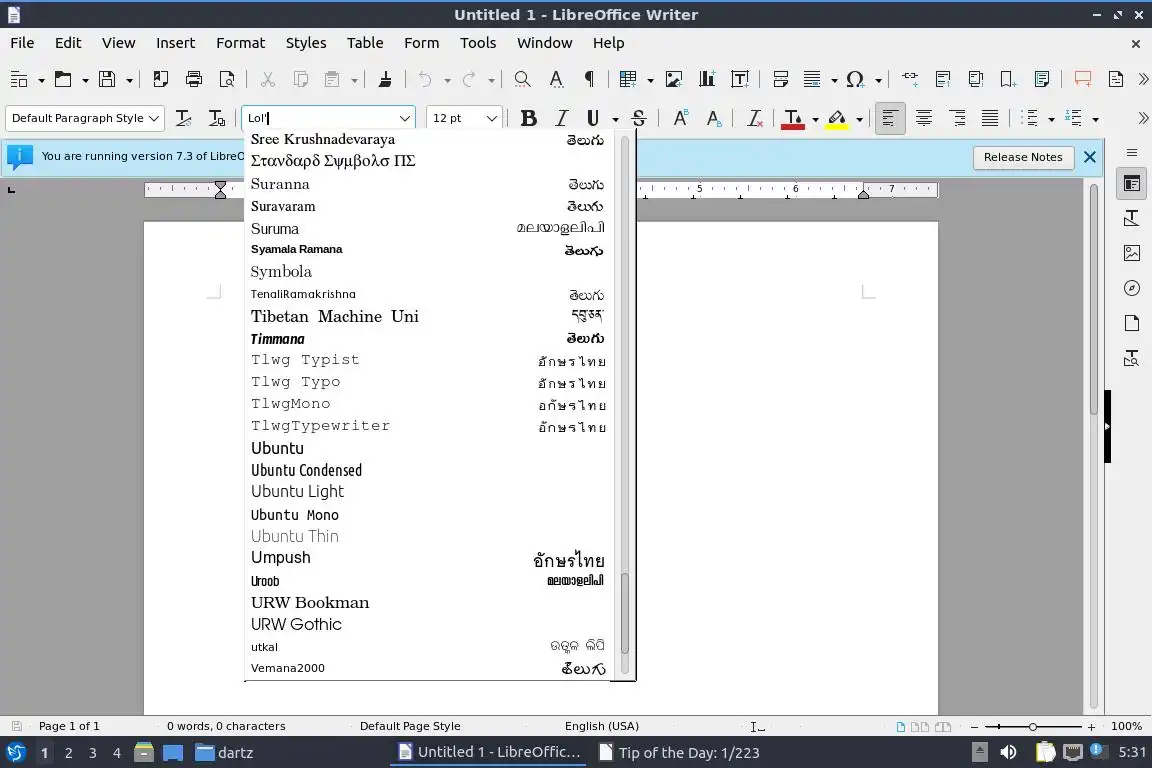Enable Align Left
This screenshot has height=768, width=1152.
890,118
